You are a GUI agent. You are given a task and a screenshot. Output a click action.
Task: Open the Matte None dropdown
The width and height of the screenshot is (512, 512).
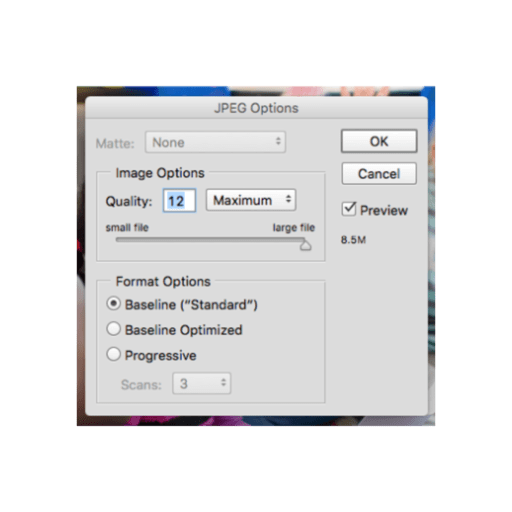215,142
